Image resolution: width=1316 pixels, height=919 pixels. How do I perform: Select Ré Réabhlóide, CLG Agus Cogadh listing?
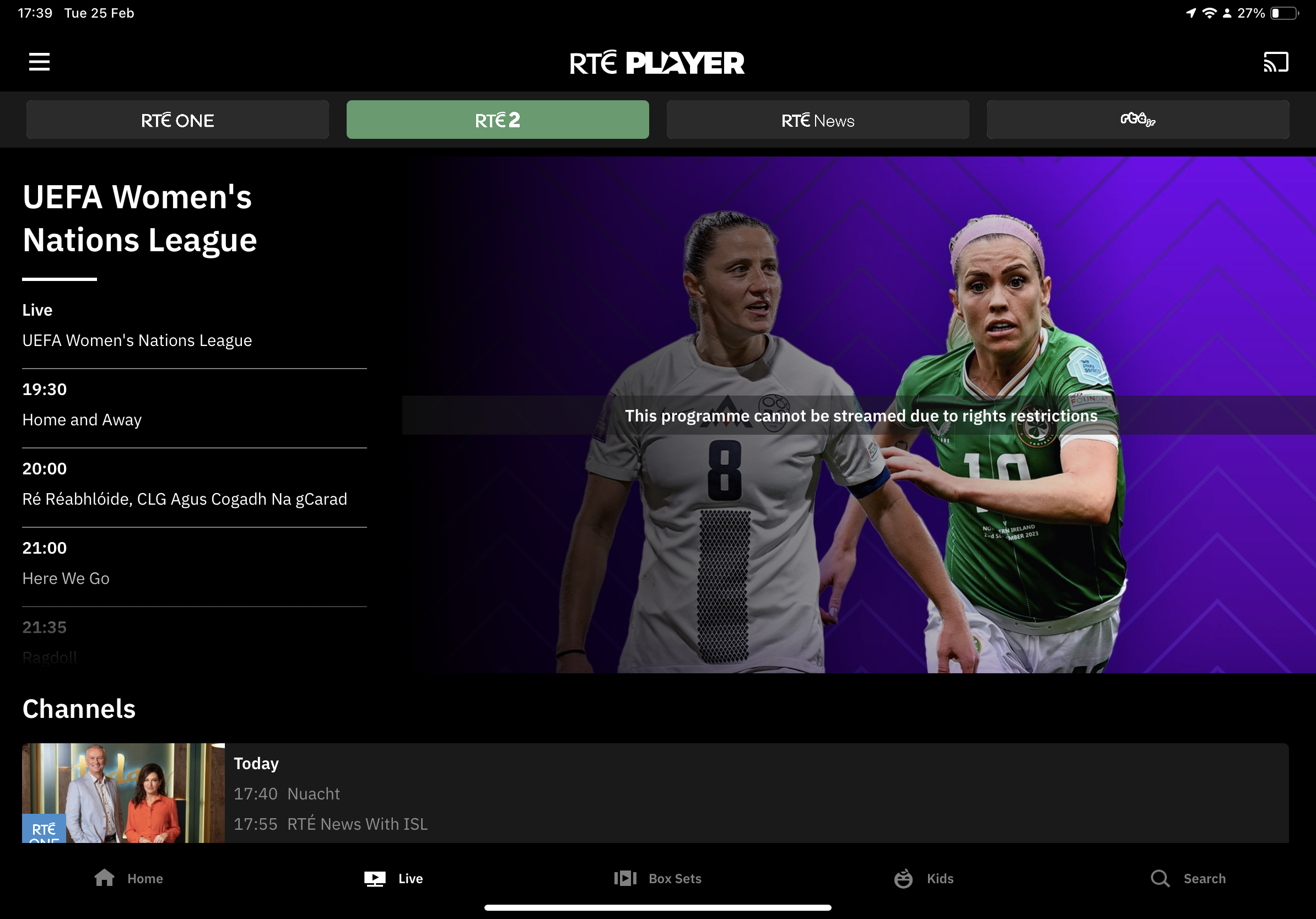pos(195,484)
